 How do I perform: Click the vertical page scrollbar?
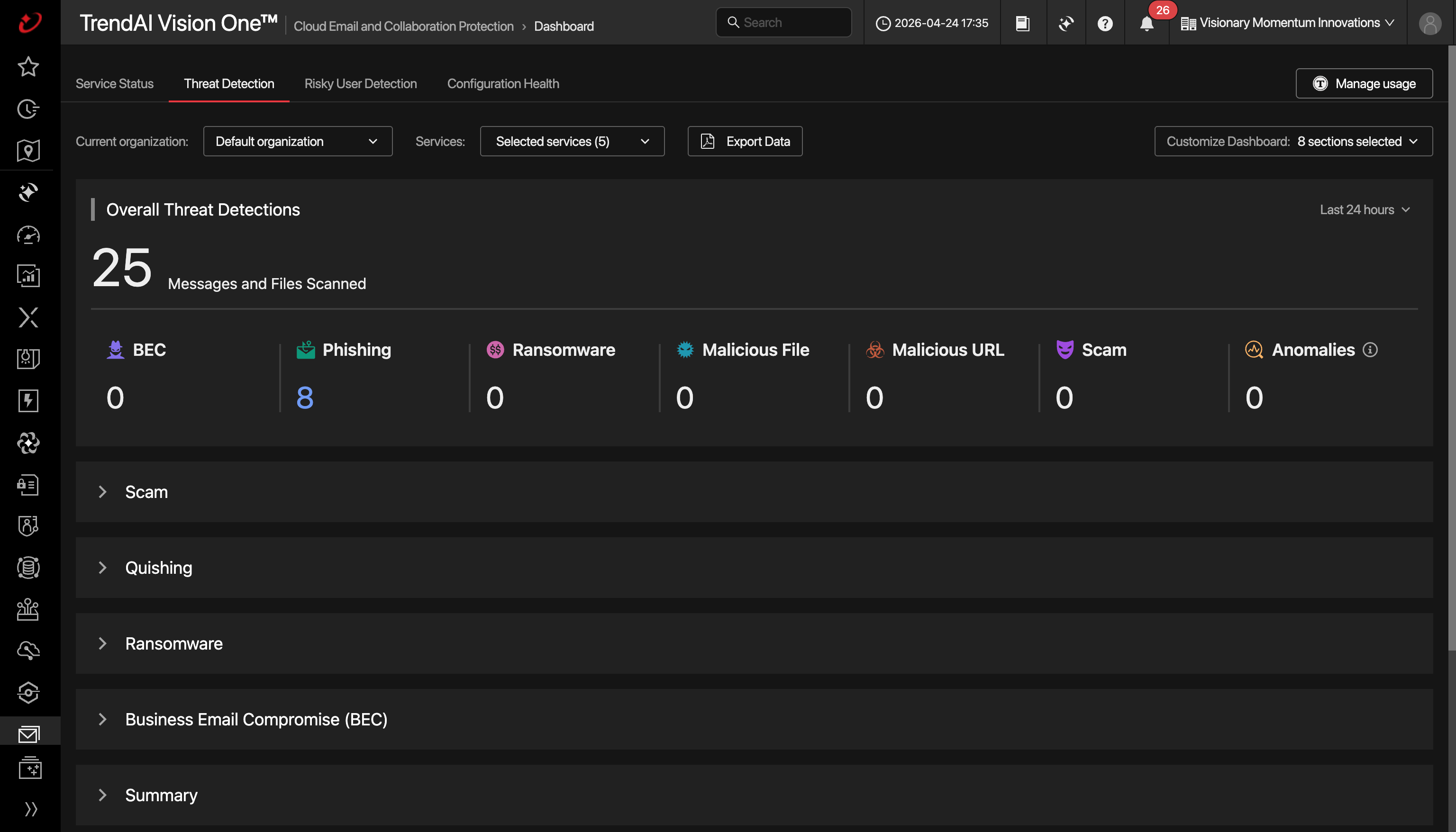[1451, 347]
